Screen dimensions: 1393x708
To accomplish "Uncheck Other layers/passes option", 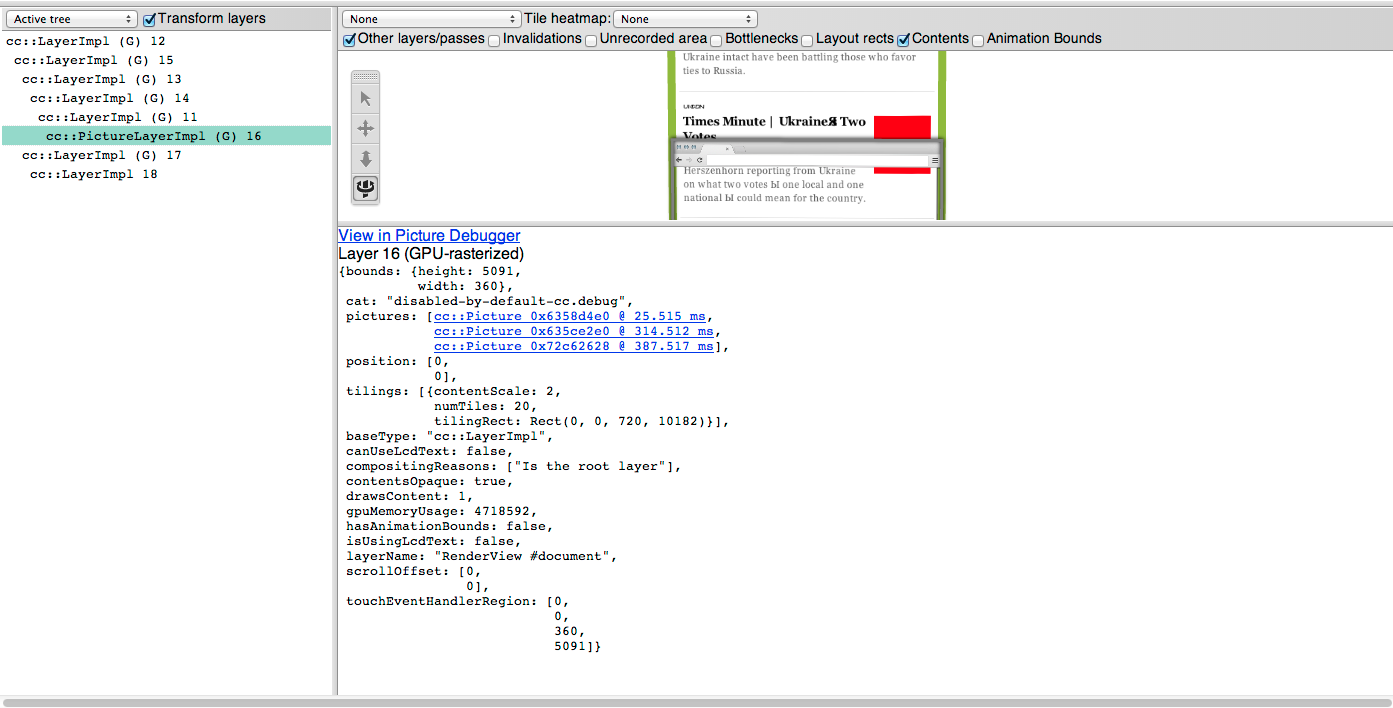I will [x=349, y=40].
